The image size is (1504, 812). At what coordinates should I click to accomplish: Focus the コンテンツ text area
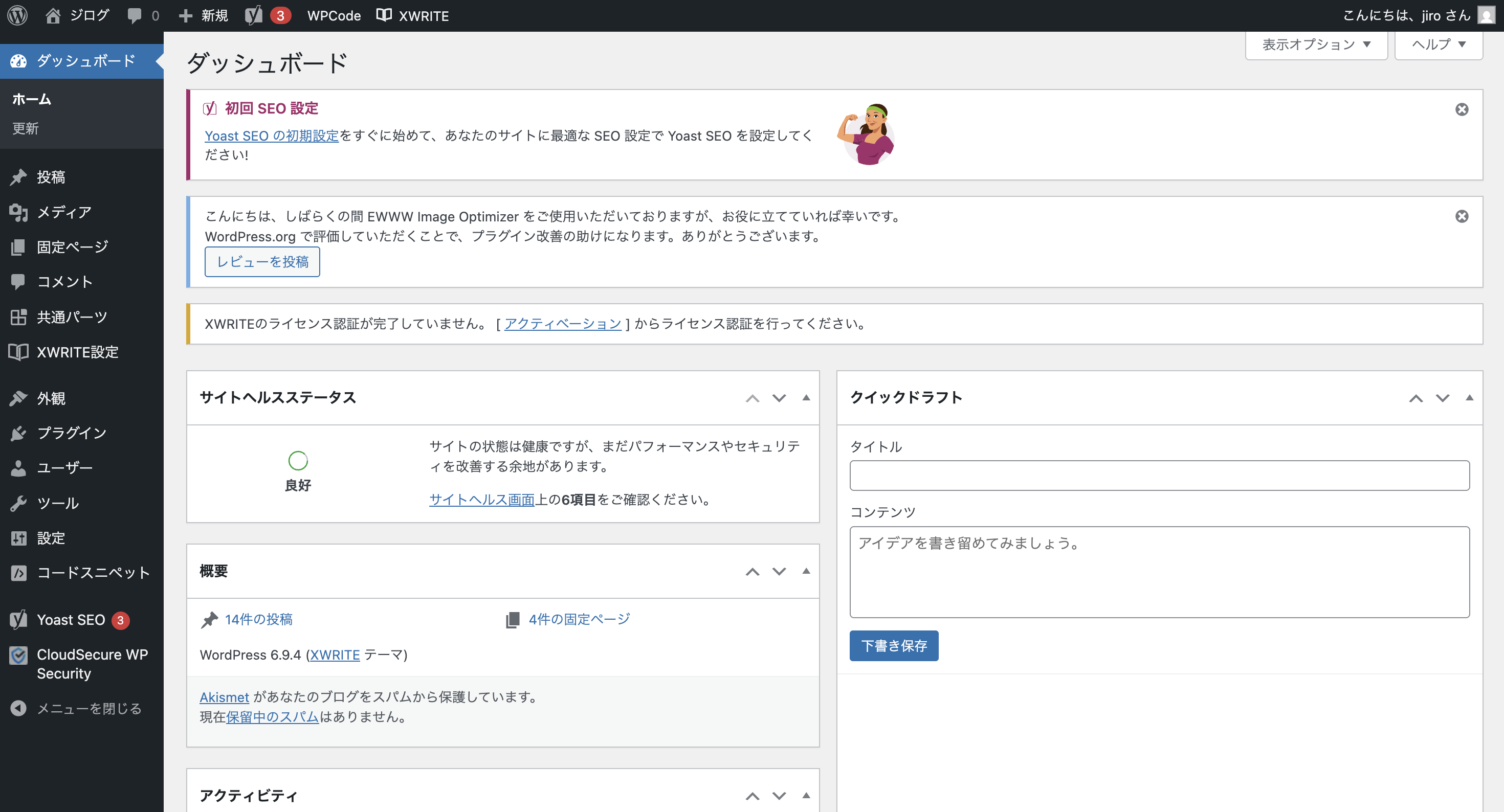(1160, 572)
